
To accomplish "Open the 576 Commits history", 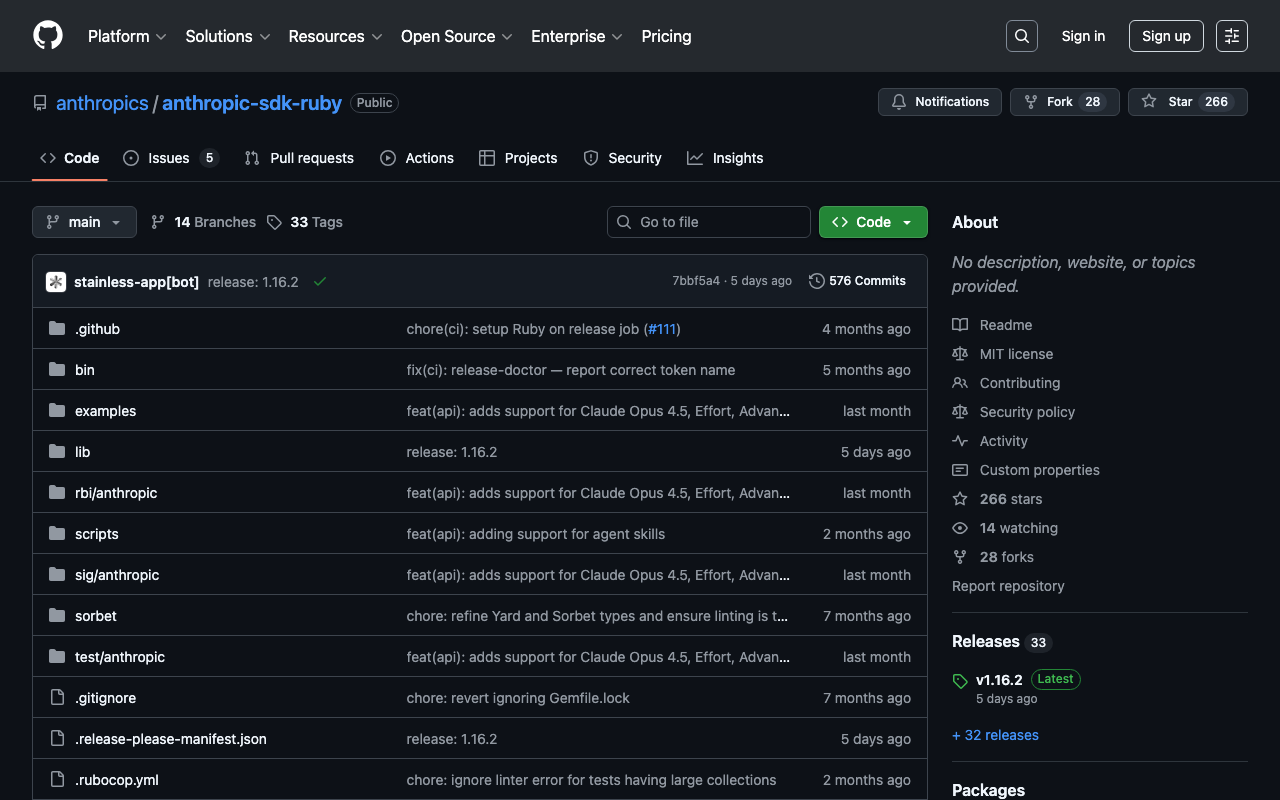I will [857, 281].
